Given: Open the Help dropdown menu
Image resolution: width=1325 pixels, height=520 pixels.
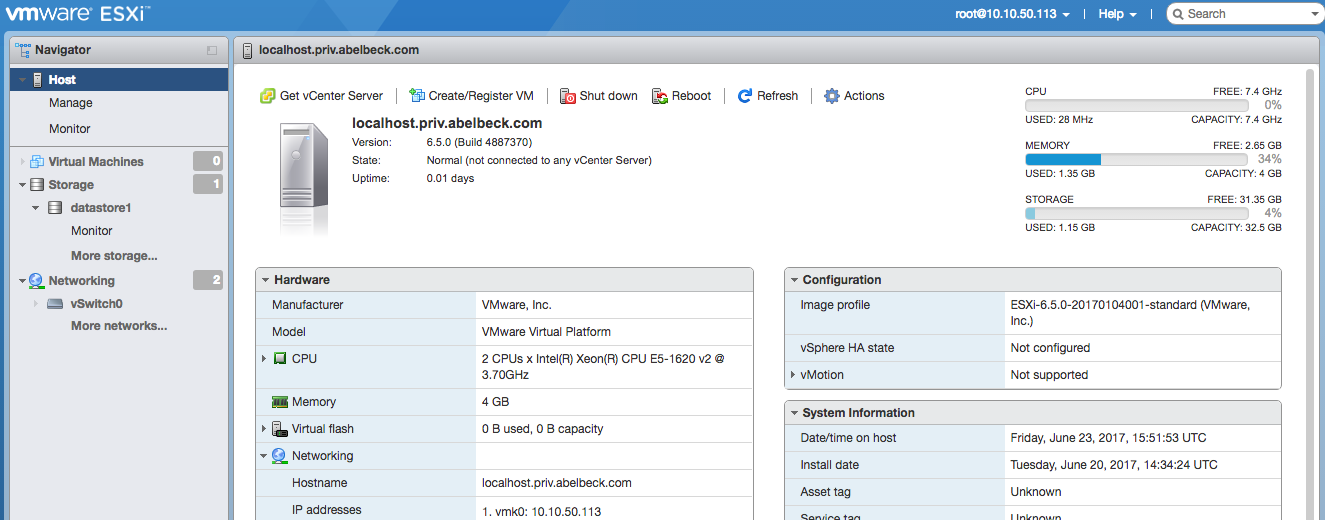Looking at the screenshot, I should [1117, 14].
